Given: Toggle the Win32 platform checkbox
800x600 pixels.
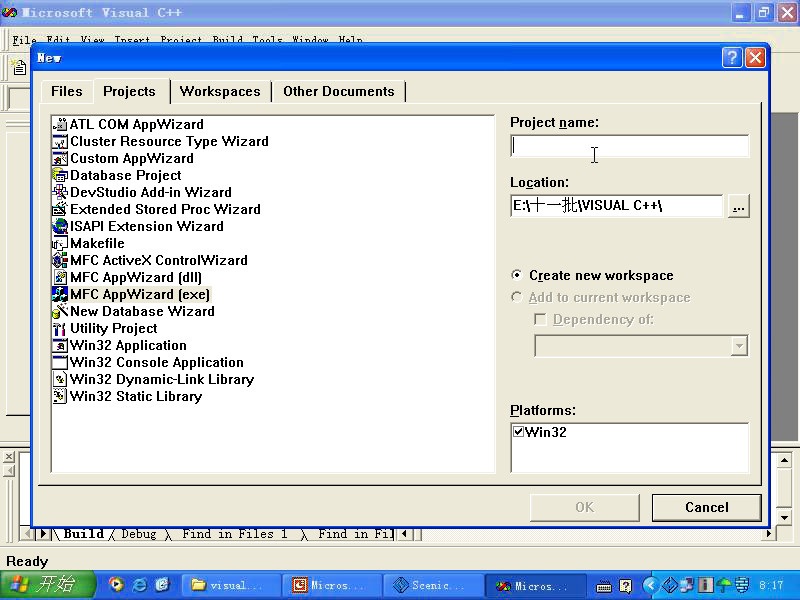Looking at the screenshot, I should (518, 432).
